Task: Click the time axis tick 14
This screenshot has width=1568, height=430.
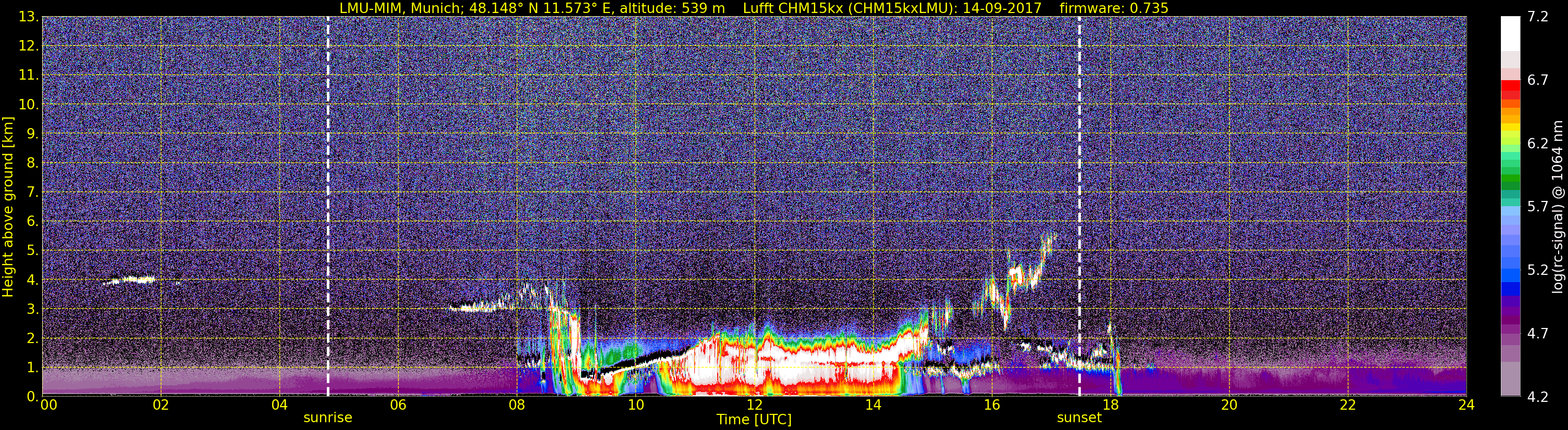Action: pyautogui.click(x=873, y=406)
